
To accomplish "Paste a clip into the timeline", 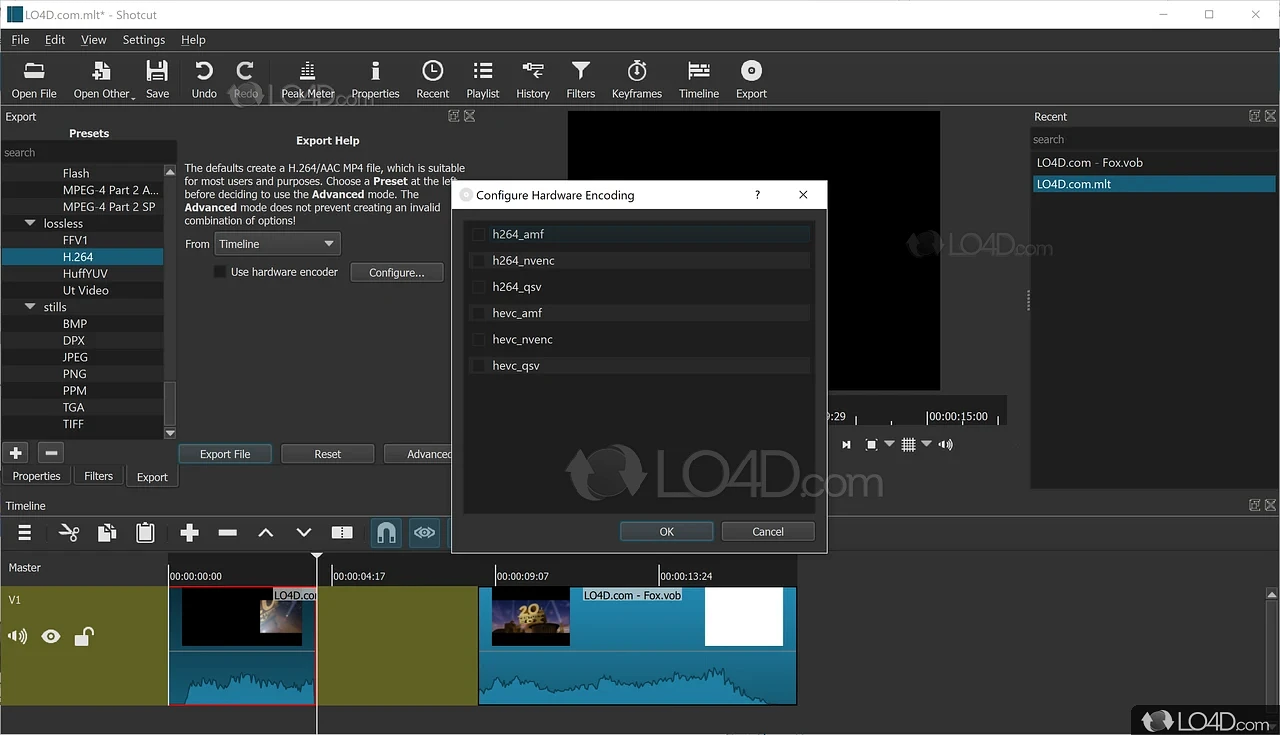I will click(x=145, y=532).
